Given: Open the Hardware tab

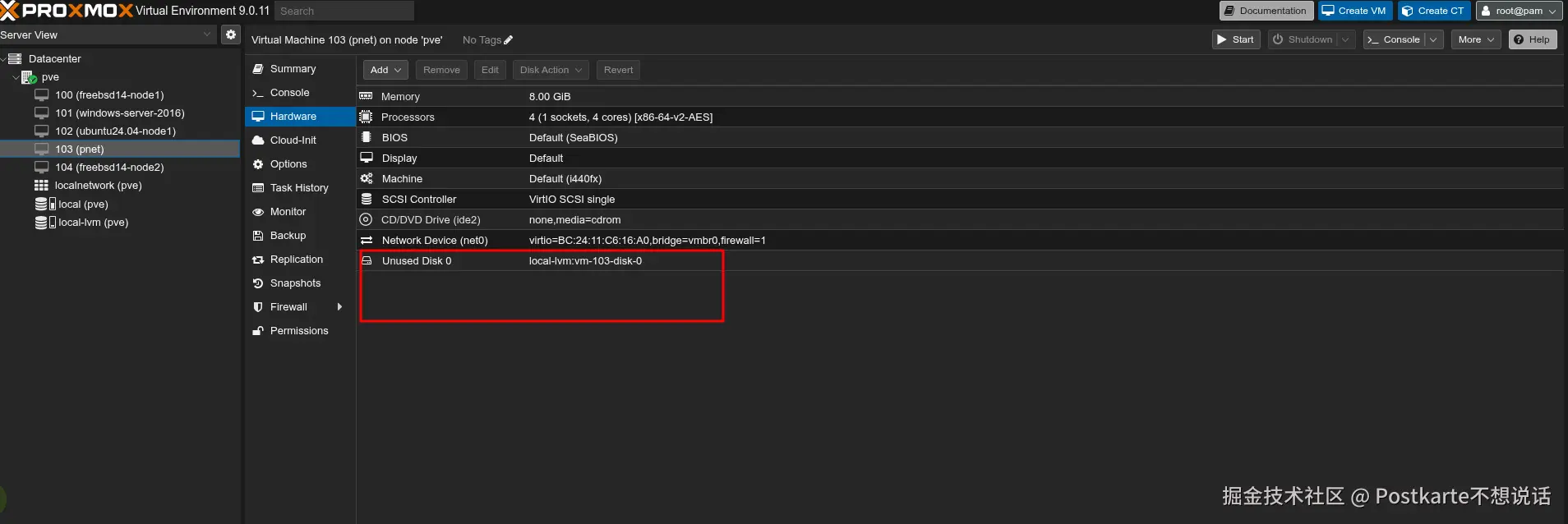Looking at the screenshot, I should pyautogui.click(x=300, y=117).
